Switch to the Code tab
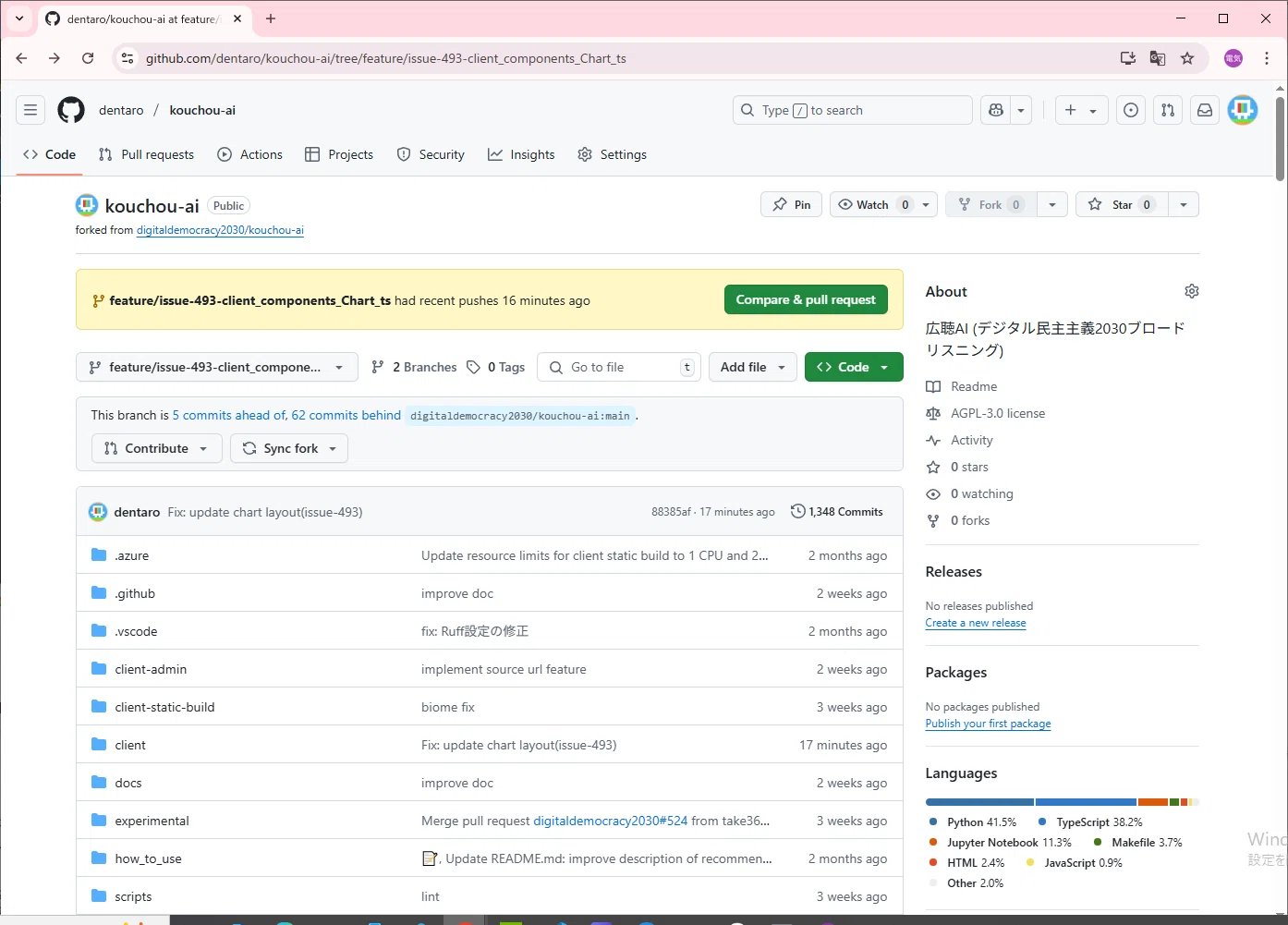 pos(50,154)
